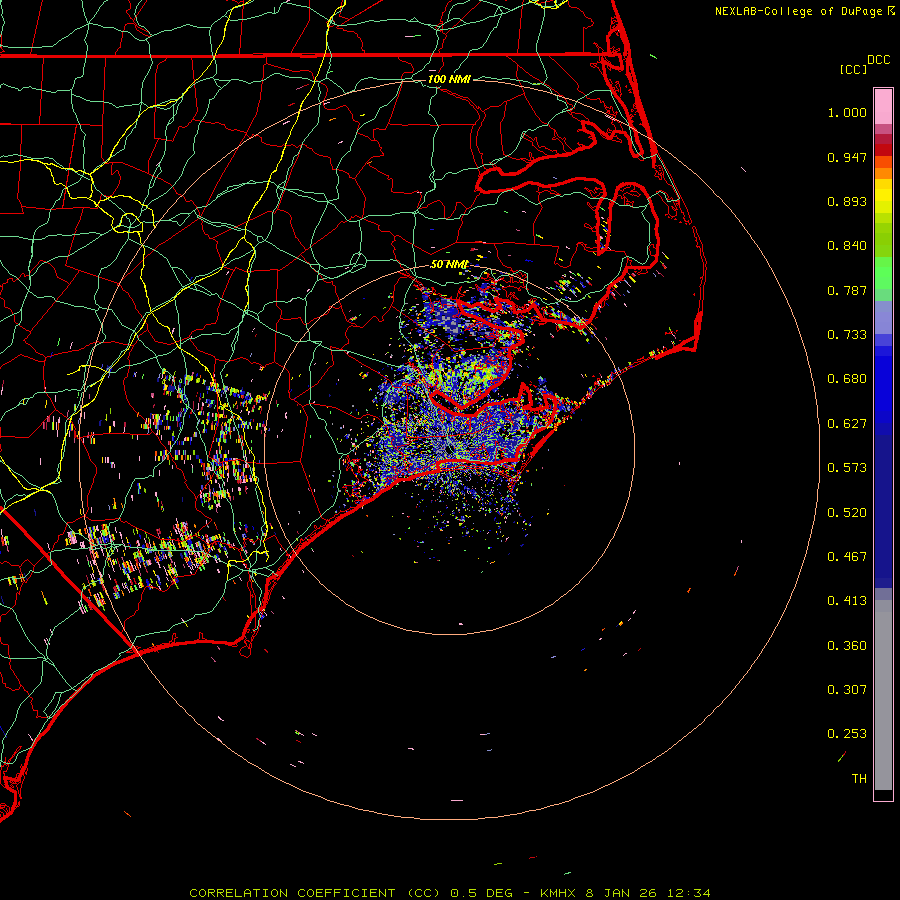900x900 pixels.
Task: Click the [CC] units label
Action: 853,69
